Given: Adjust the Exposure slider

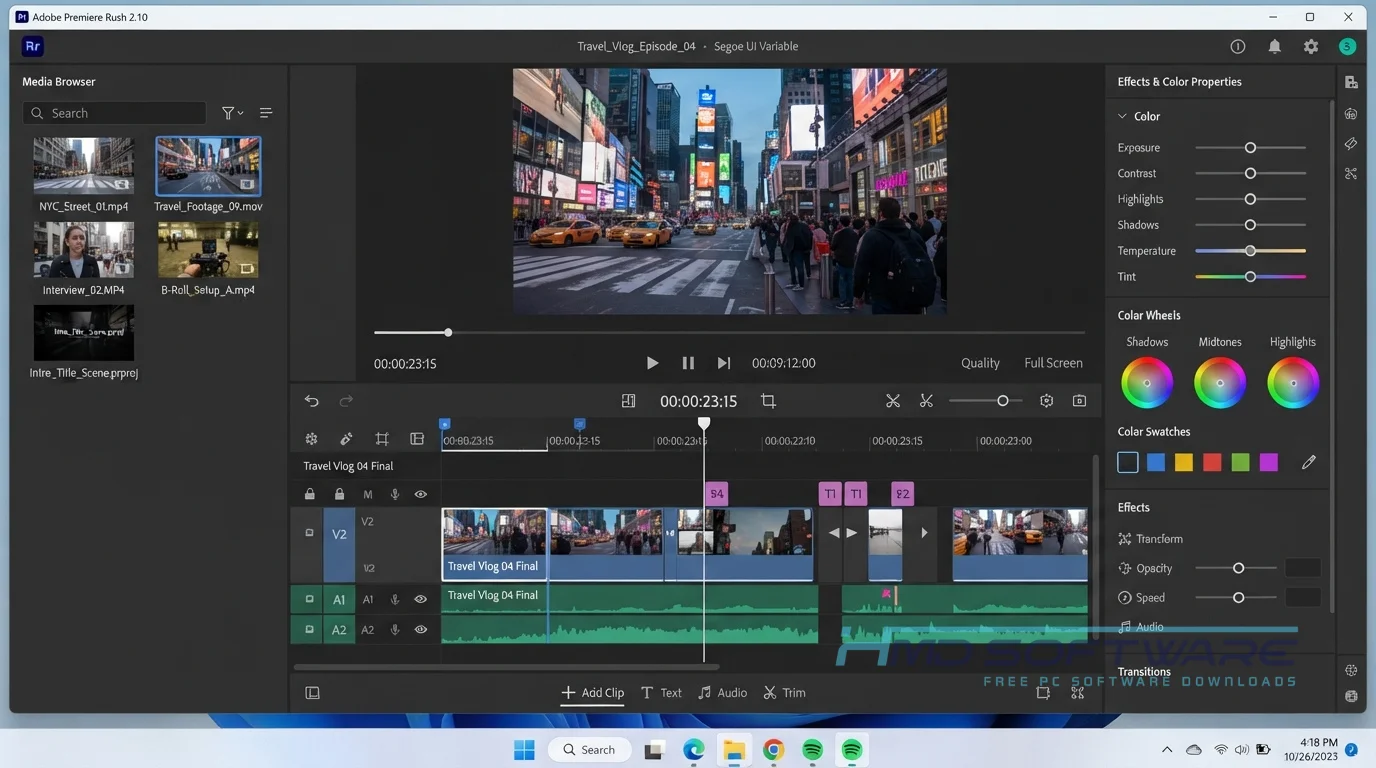Looking at the screenshot, I should pyautogui.click(x=1250, y=147).
